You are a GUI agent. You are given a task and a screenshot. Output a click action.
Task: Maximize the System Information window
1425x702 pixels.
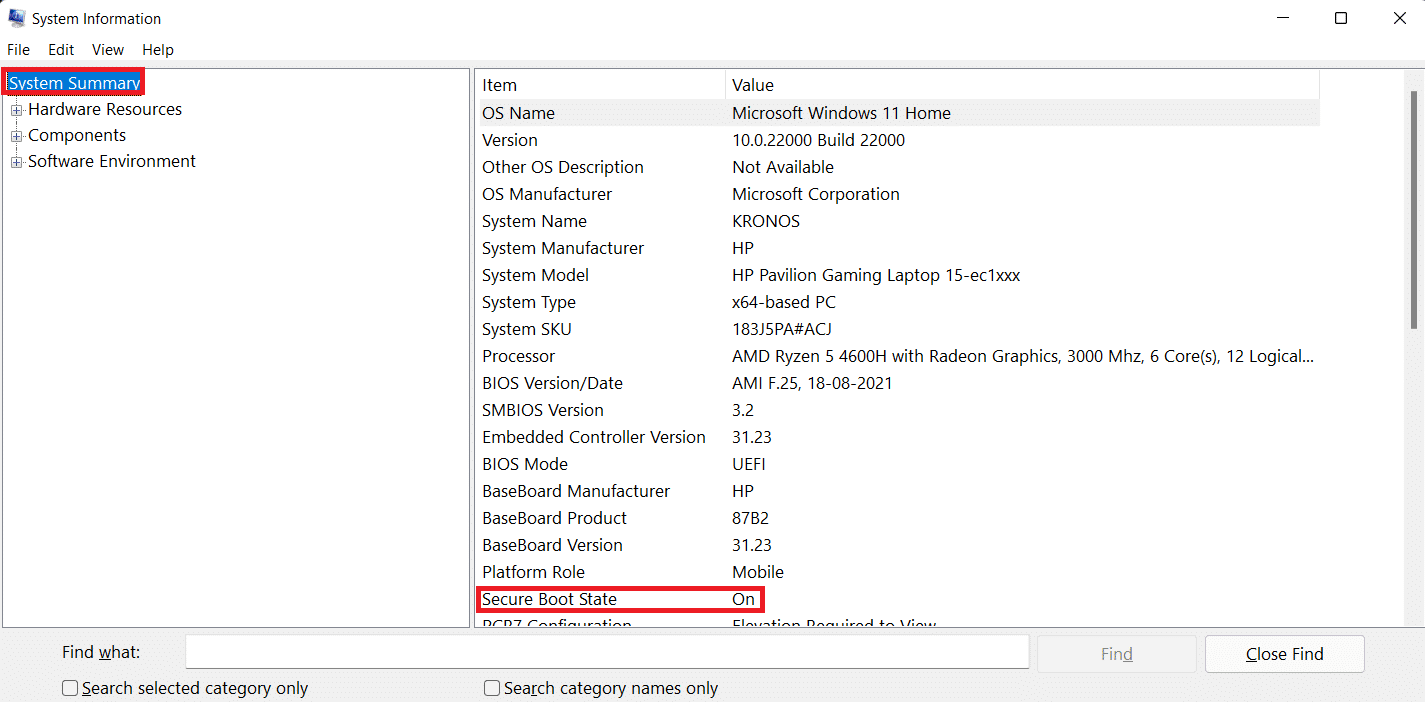pyautogui.click(x=1341, y=18)
